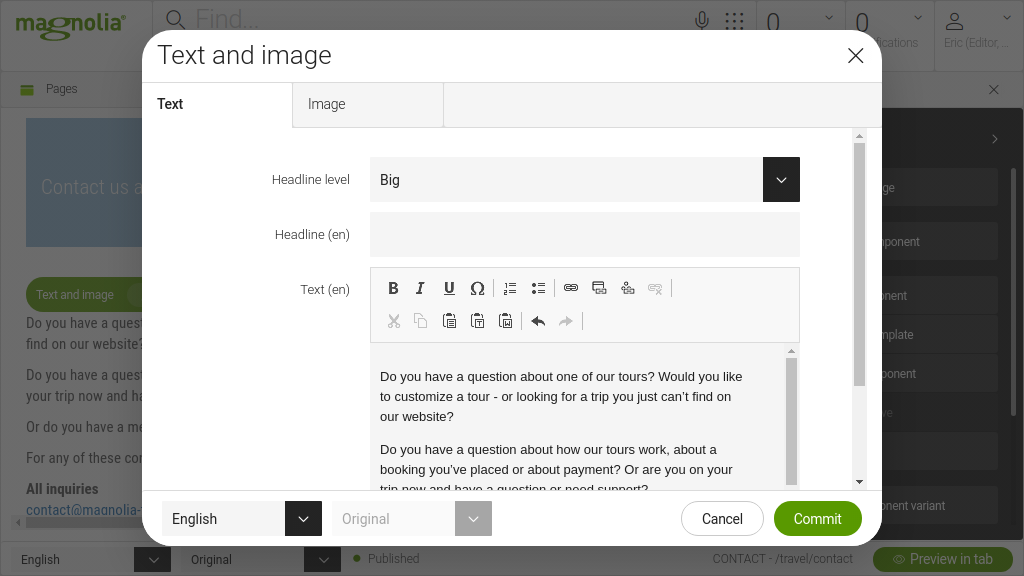Click the Contact us page banner

84,183
